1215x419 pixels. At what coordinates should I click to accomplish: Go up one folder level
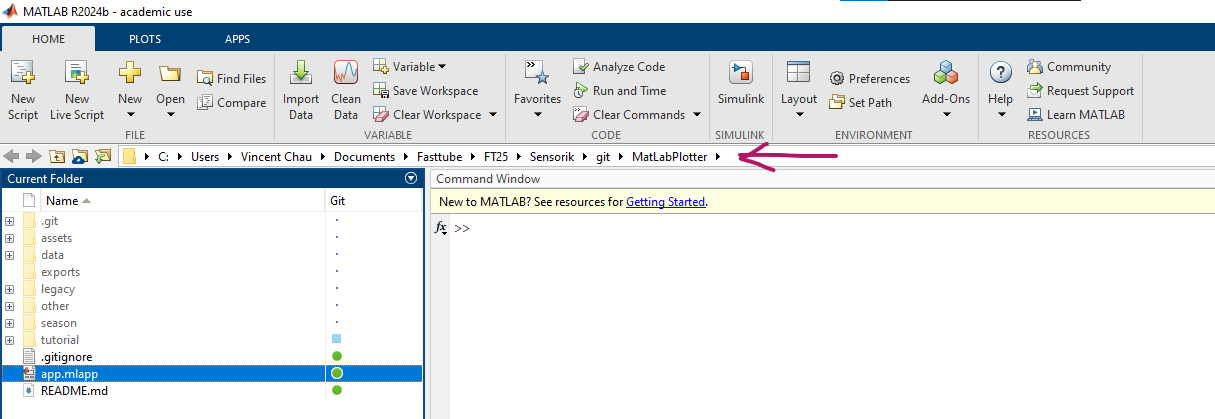(58, 156)
